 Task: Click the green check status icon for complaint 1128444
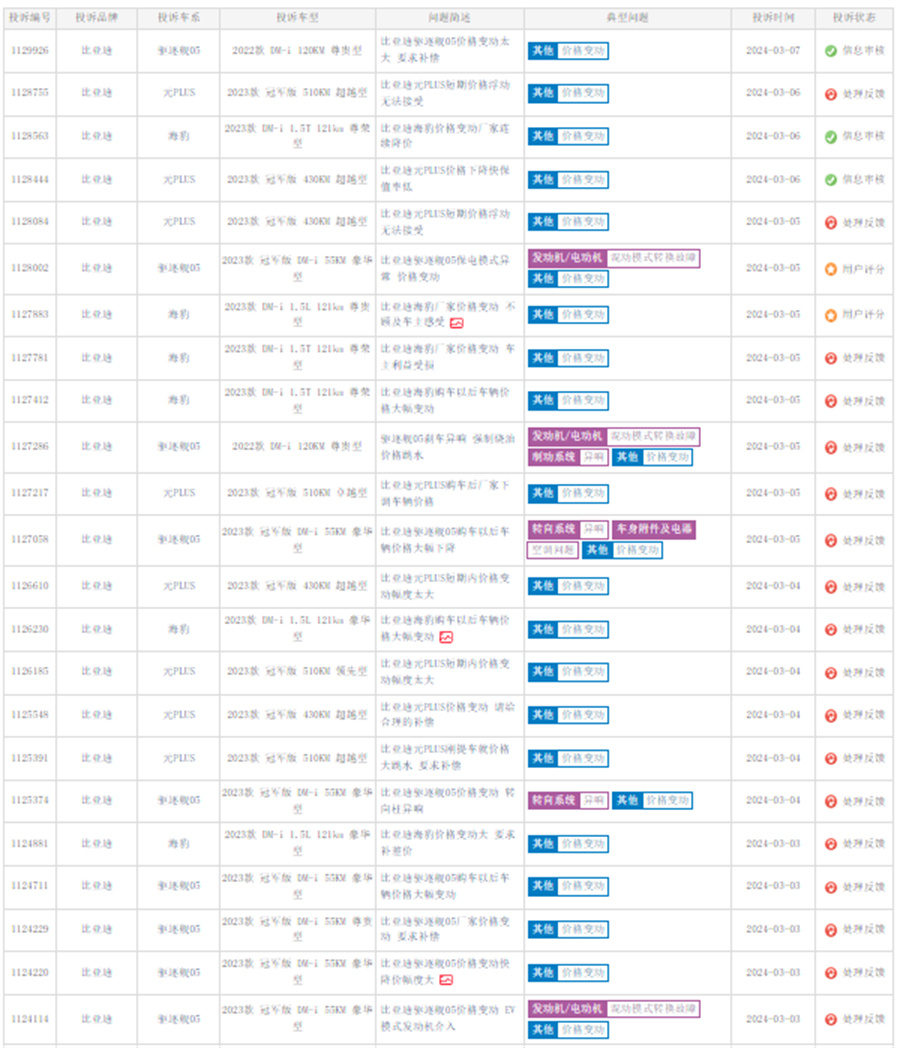pyautogui.click(x=831, y=180)
